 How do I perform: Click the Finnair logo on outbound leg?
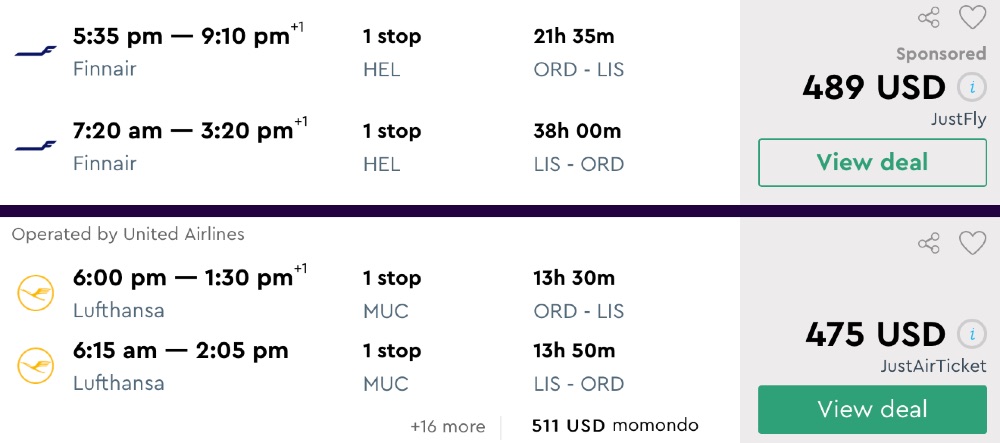click(36, 52)
